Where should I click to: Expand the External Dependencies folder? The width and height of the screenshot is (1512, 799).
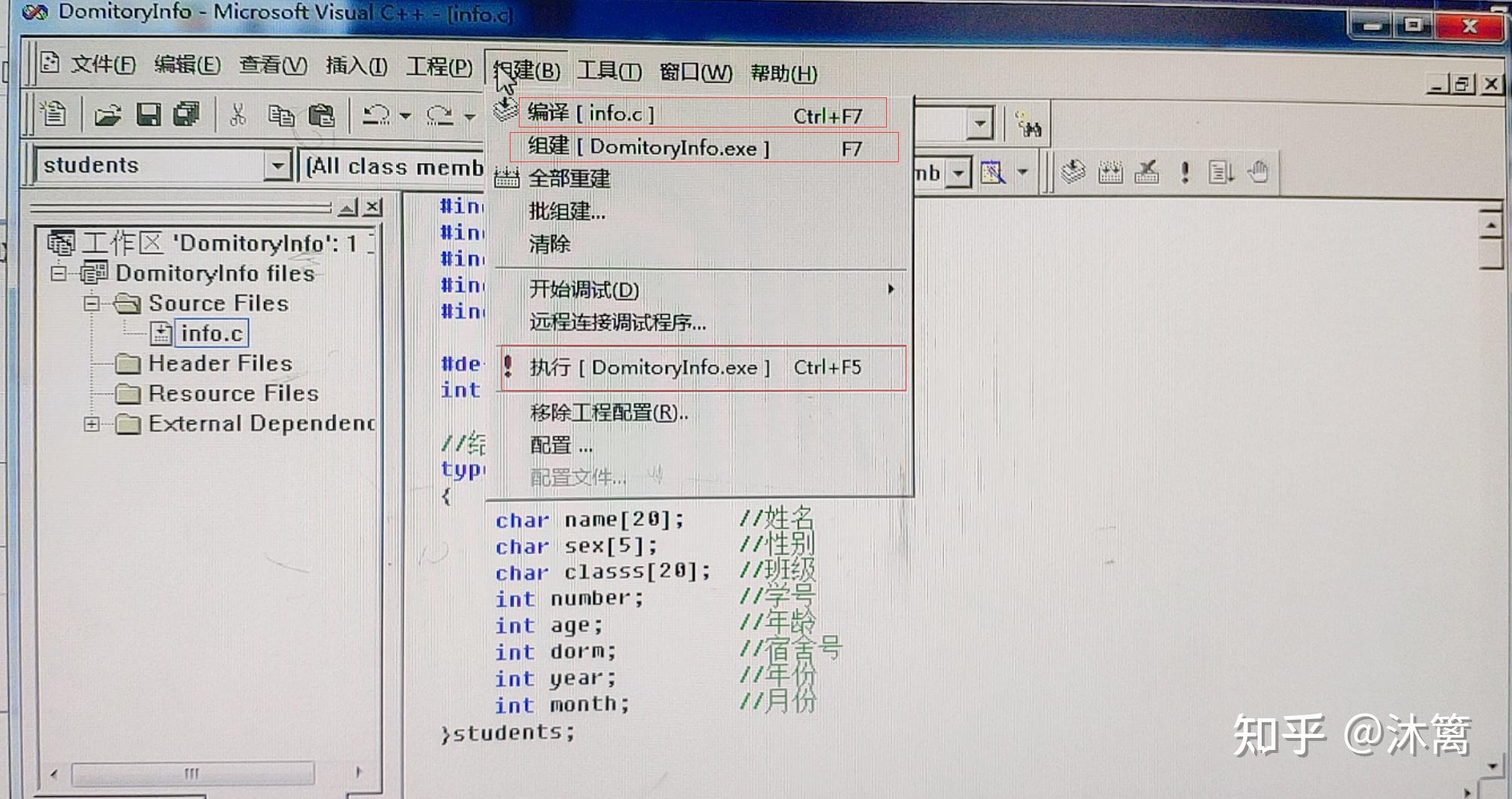[91, 423]
